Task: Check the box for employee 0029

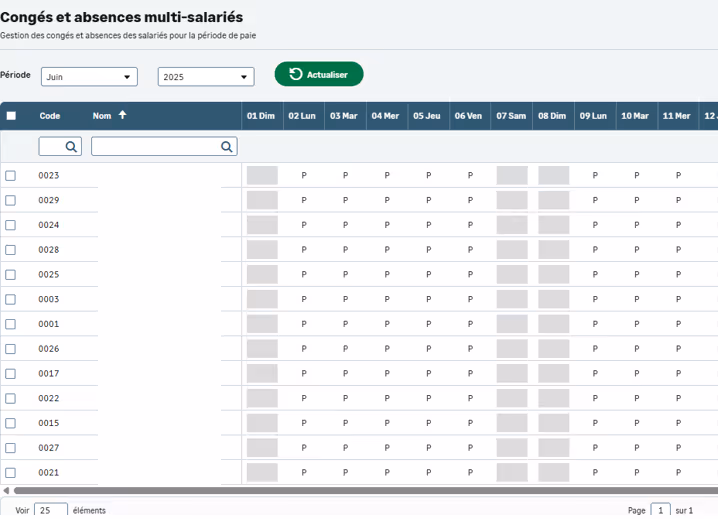Action: [11, 200]
